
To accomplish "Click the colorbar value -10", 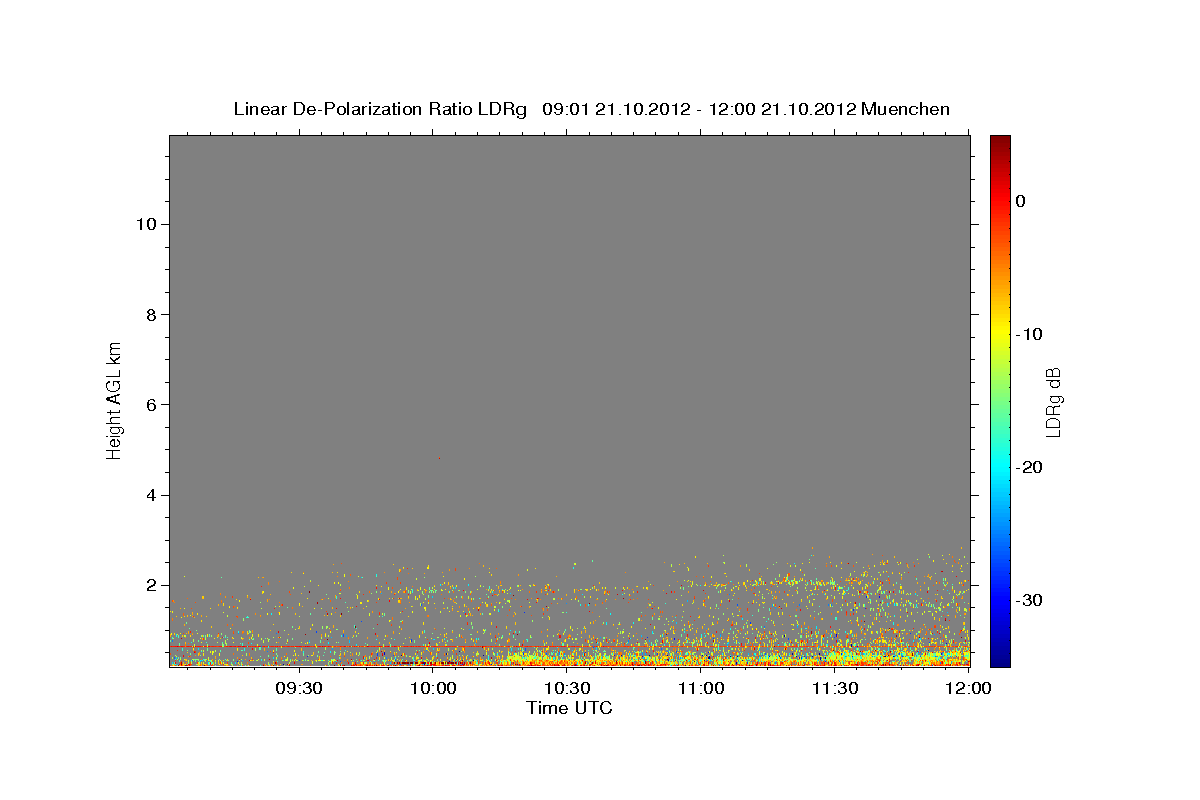I will click(1030, 334).
